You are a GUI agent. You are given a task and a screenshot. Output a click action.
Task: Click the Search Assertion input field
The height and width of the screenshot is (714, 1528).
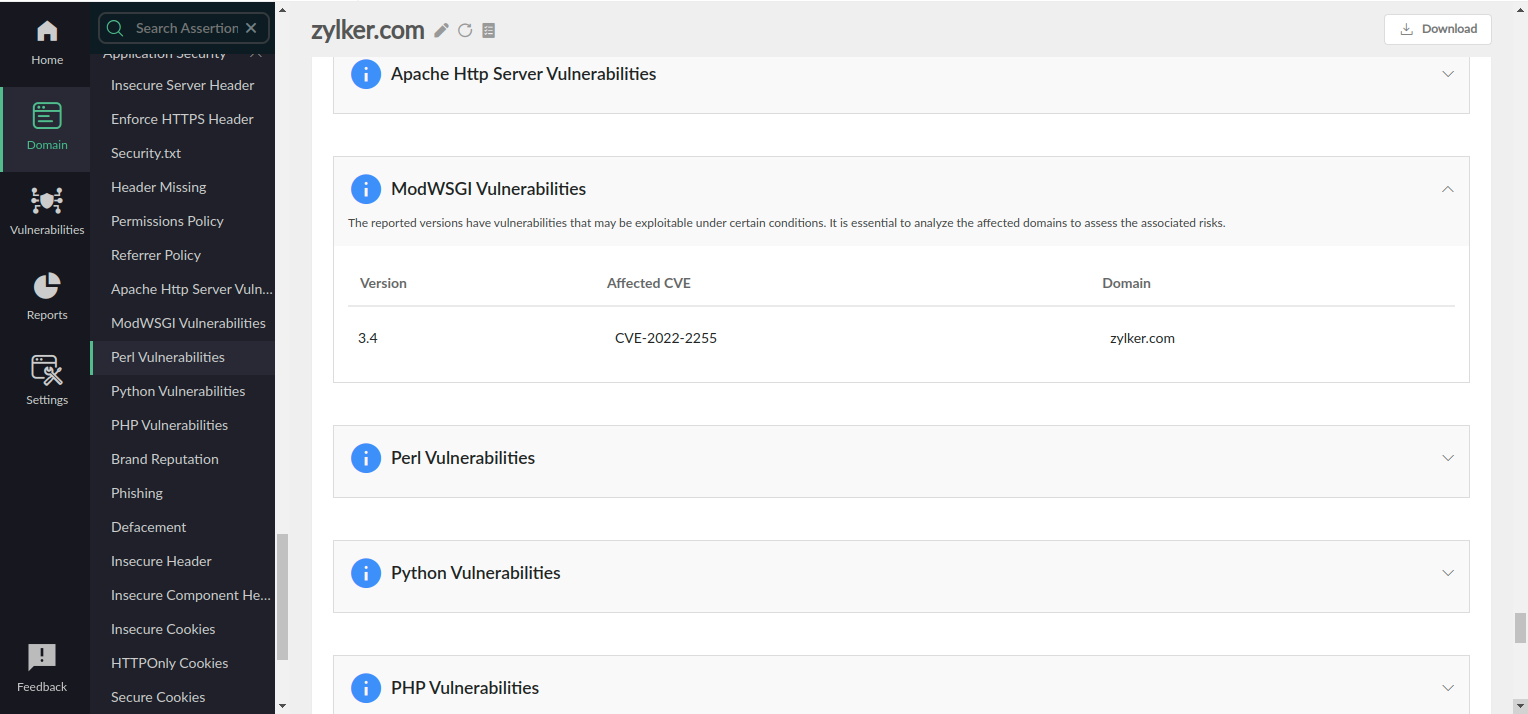[186, 28]
